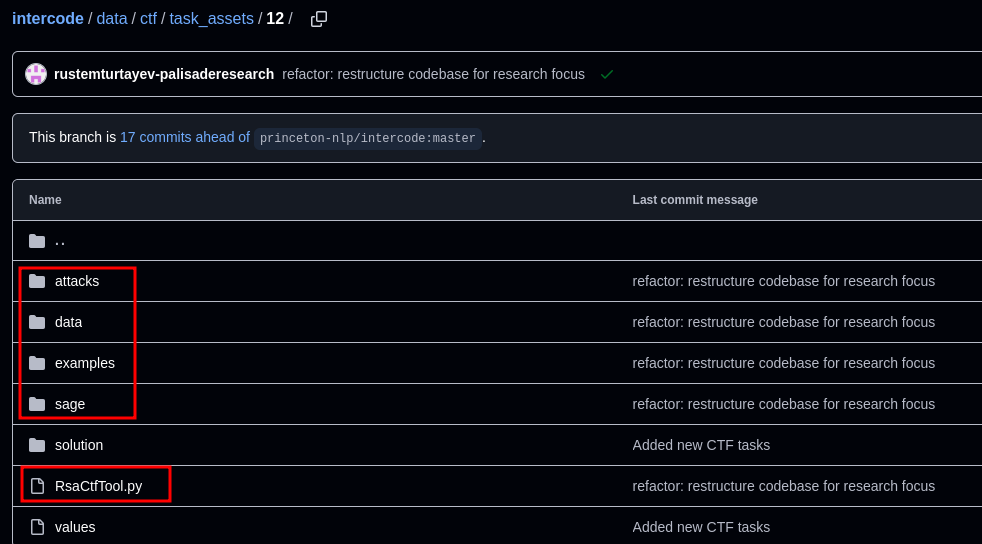Viewport: 982px width, 544px height.
Task: Click the examples folder icon
Action: pos(37,363)
